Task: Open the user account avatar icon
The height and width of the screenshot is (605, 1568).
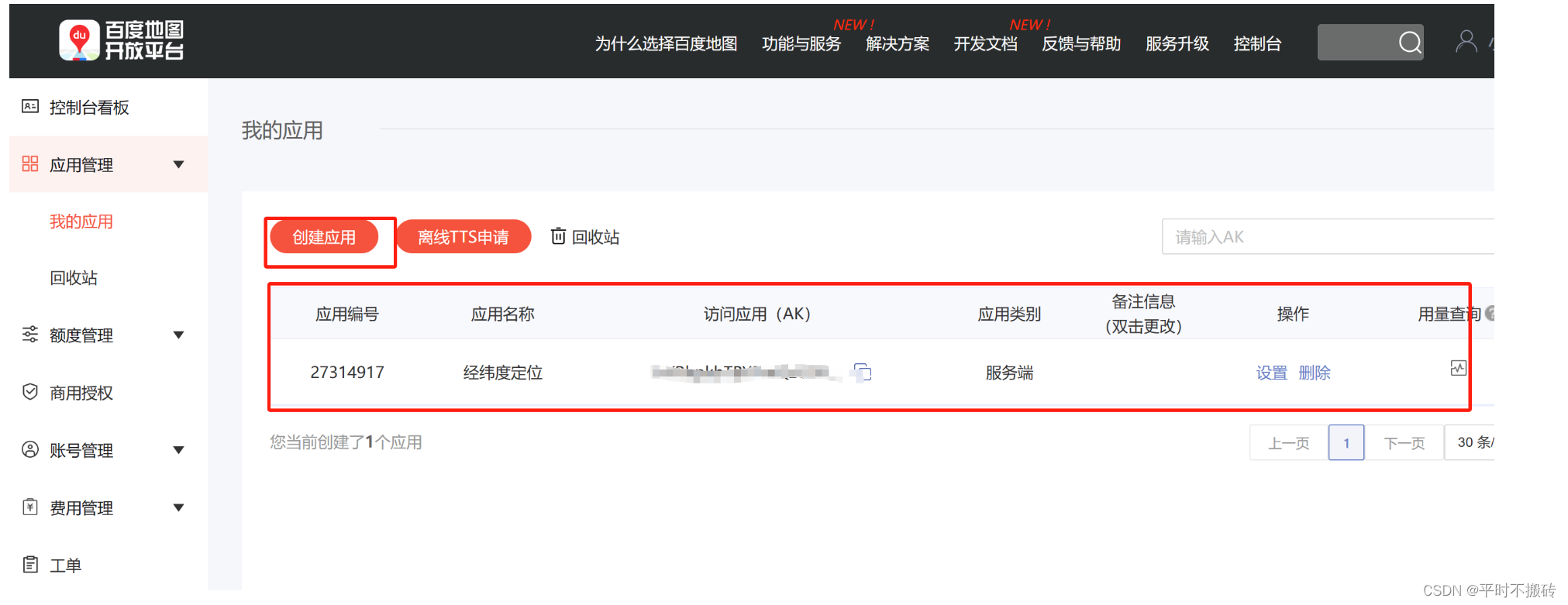Action: click(1466, 42)
